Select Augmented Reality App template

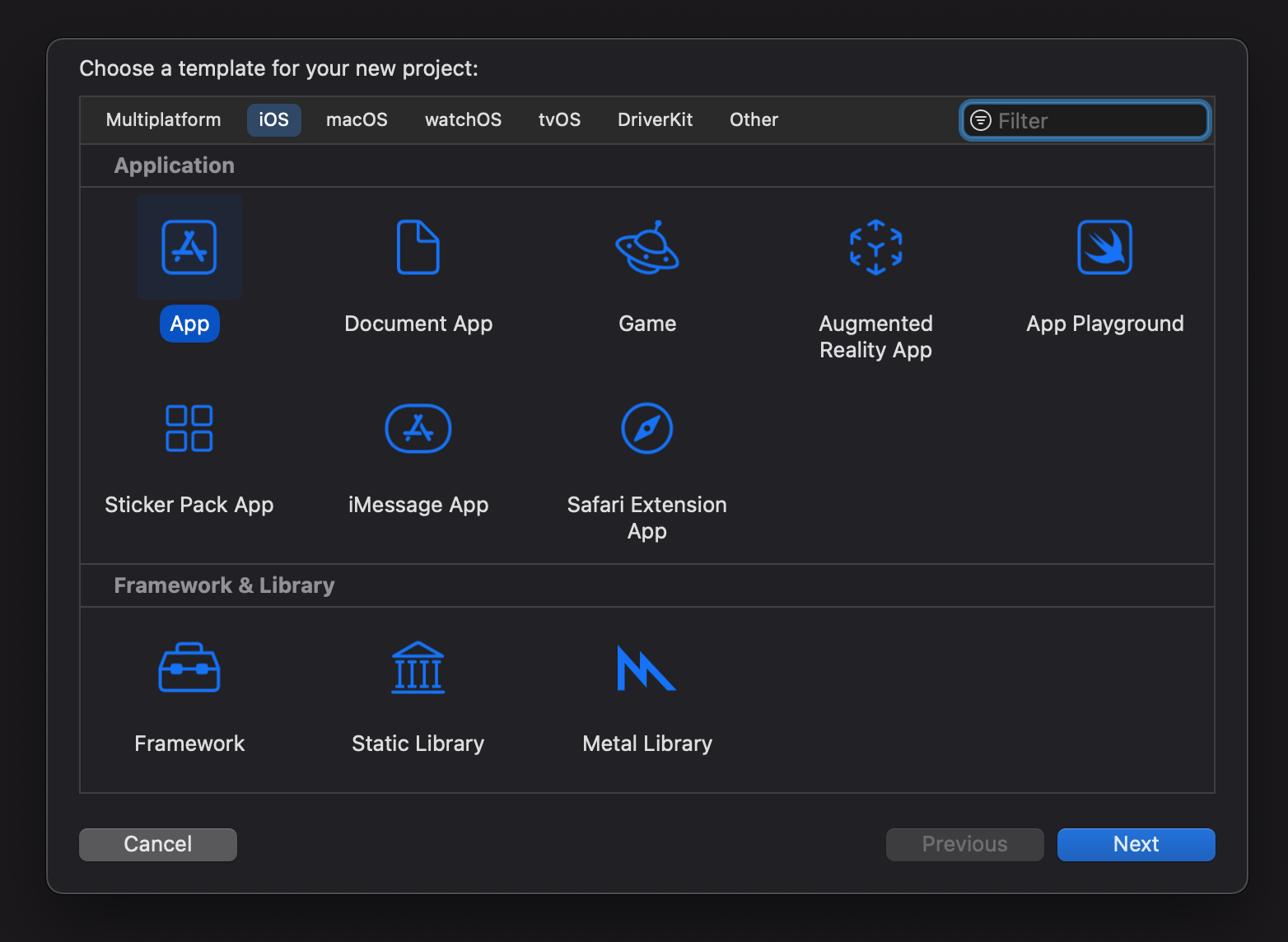click(875, 247)
